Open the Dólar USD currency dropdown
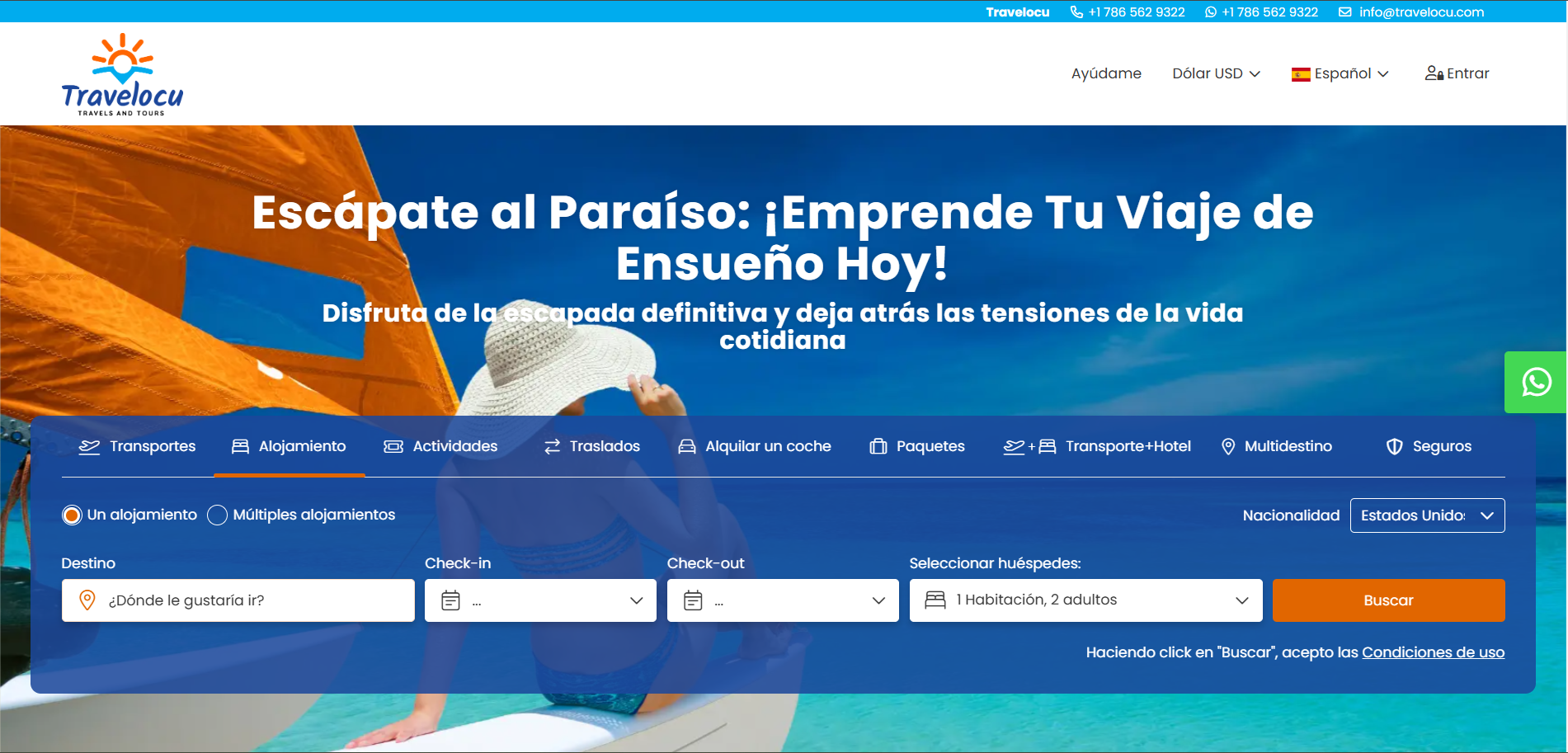Viewport: 1568px width, 753px height. click(1216, 73)
